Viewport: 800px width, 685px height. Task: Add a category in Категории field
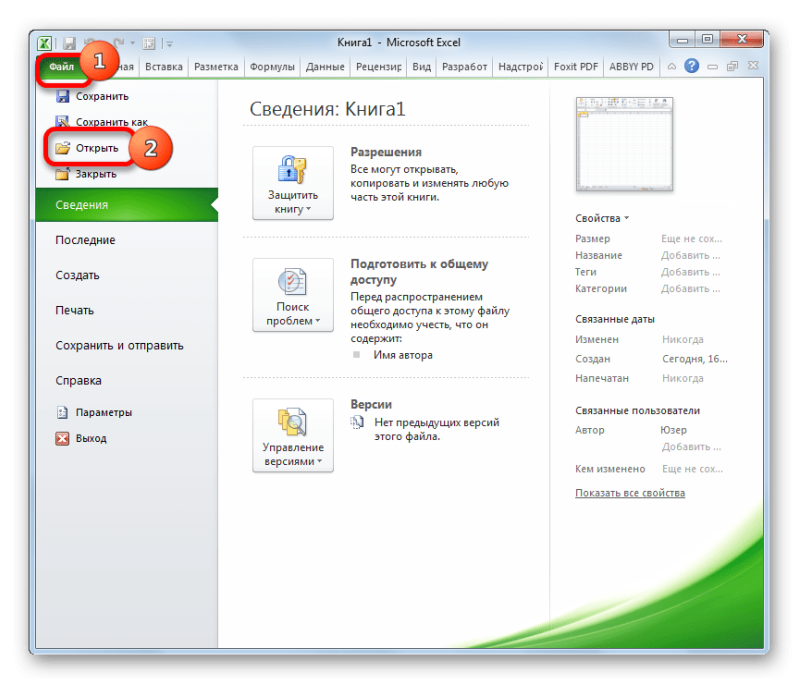point(690,289)
